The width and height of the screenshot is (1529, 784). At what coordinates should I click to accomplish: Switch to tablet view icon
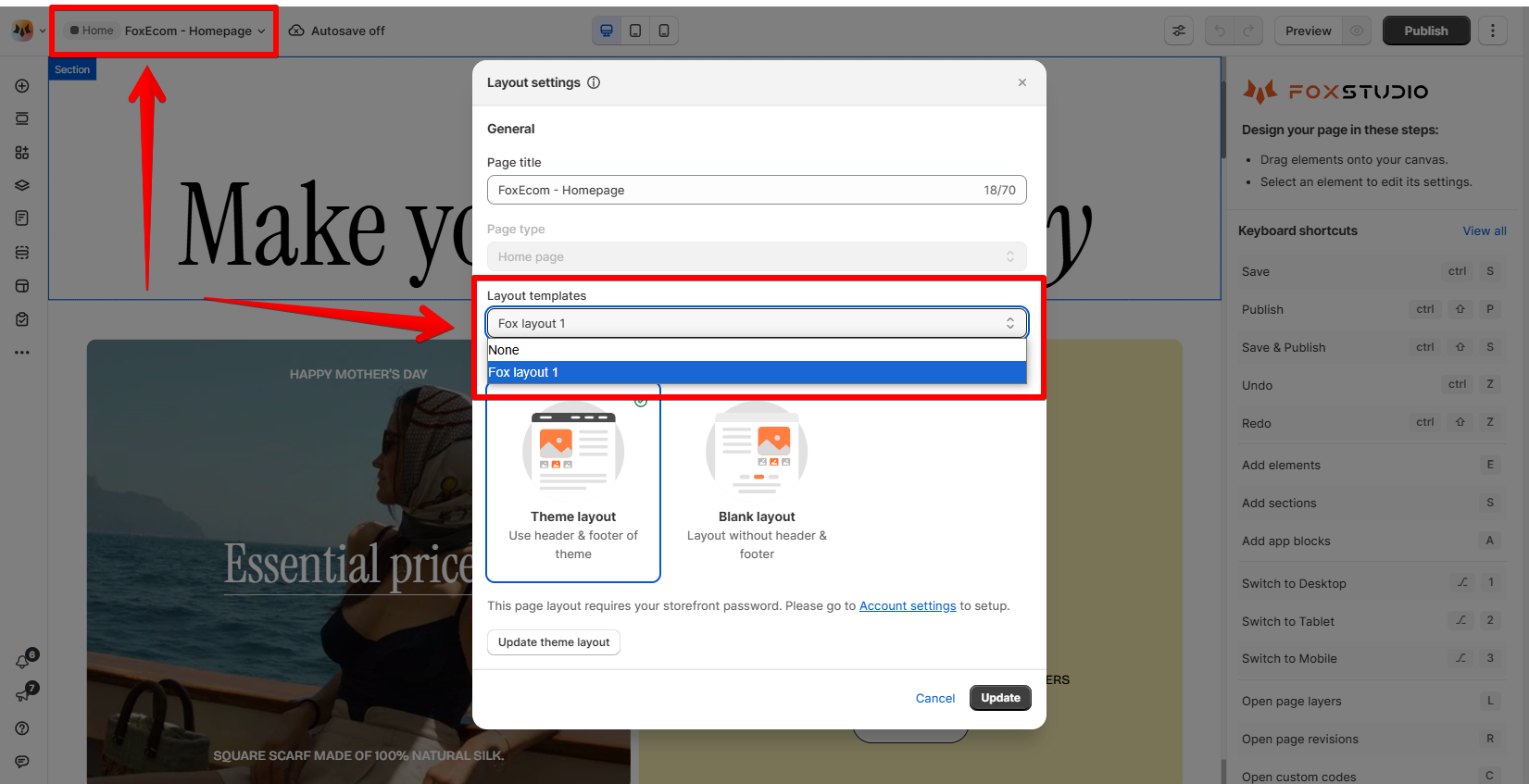tap(635, 31)
